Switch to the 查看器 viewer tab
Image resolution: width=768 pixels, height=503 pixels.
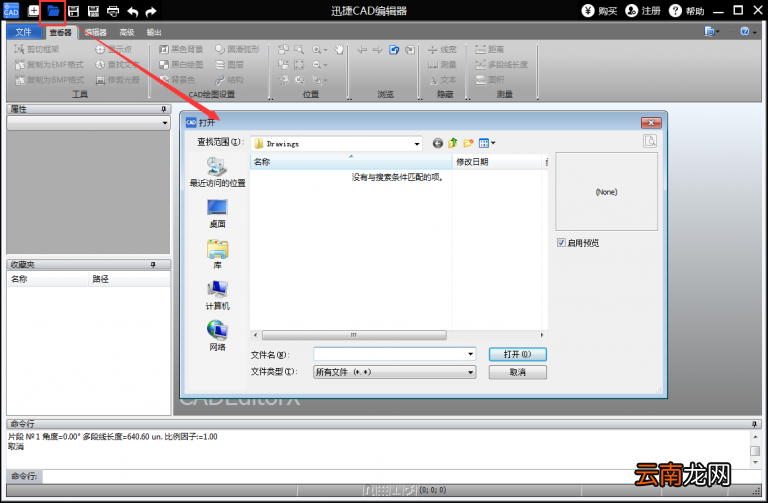[x=60, y=32]
